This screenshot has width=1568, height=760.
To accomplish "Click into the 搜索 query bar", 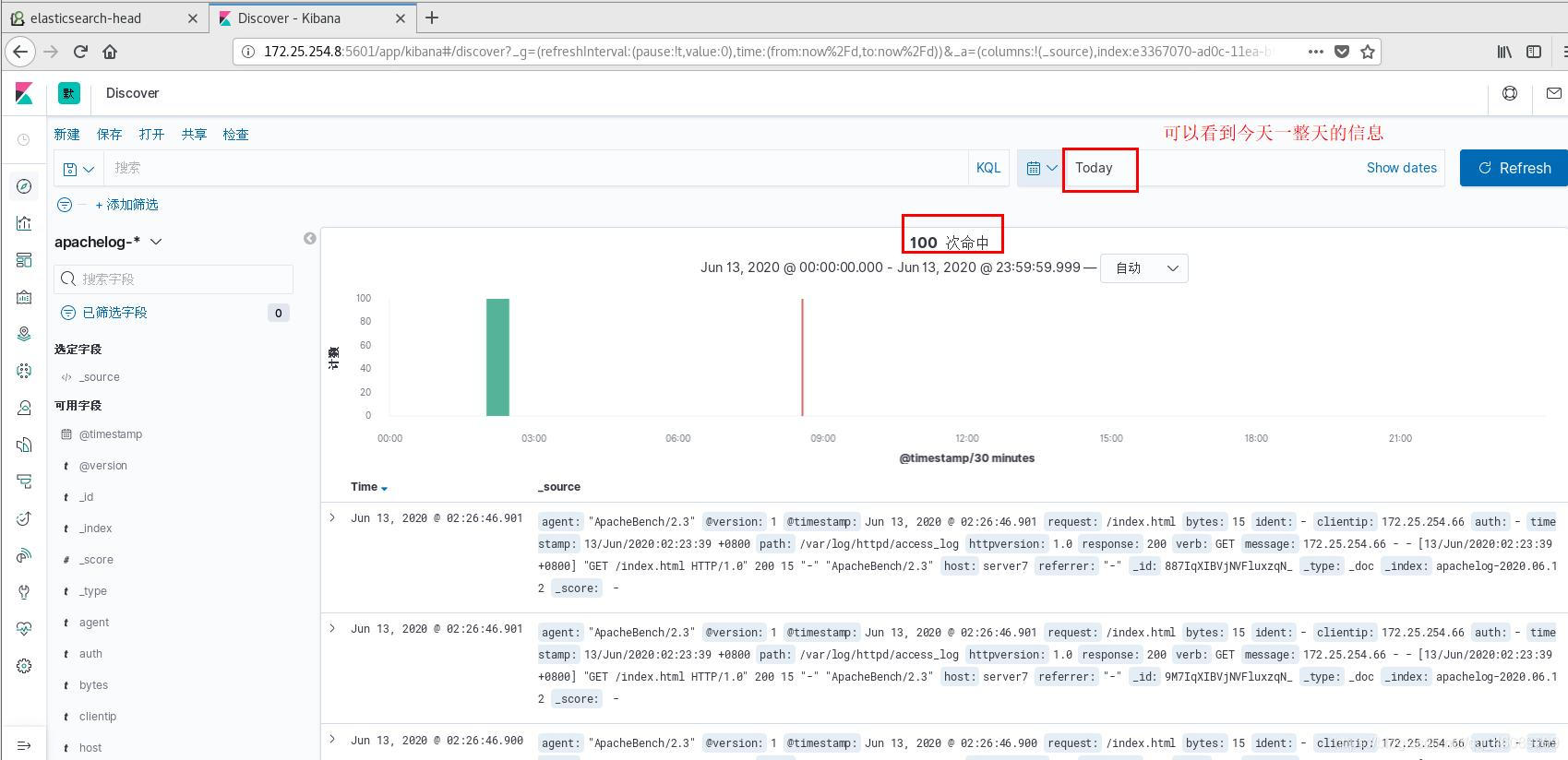I will (x=535, y=168).
